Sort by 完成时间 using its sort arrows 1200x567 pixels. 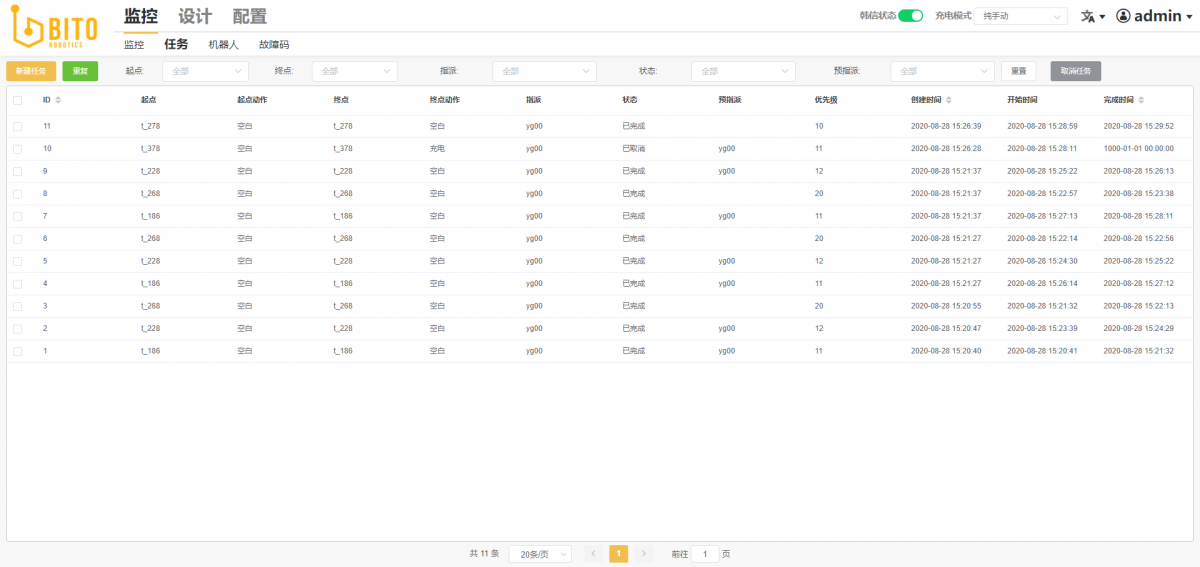(1141, 100)
